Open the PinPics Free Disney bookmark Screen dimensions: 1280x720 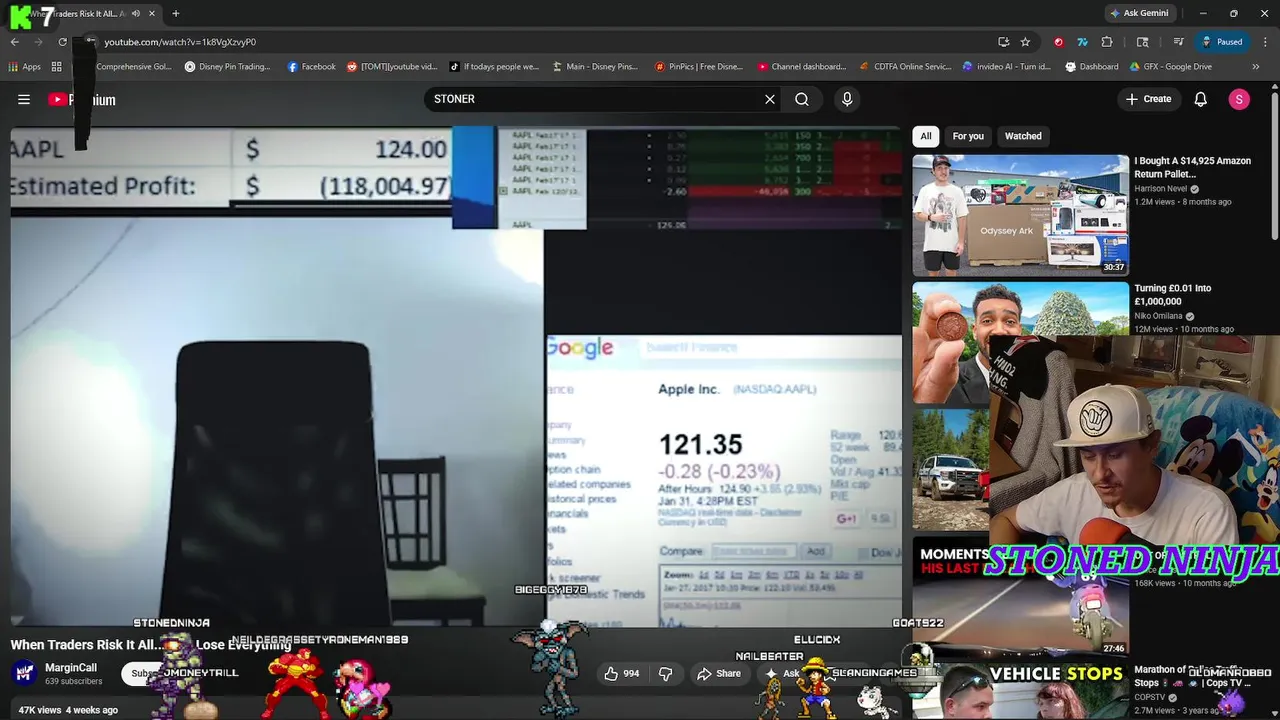pyautogui.click(x=699, y=67)
